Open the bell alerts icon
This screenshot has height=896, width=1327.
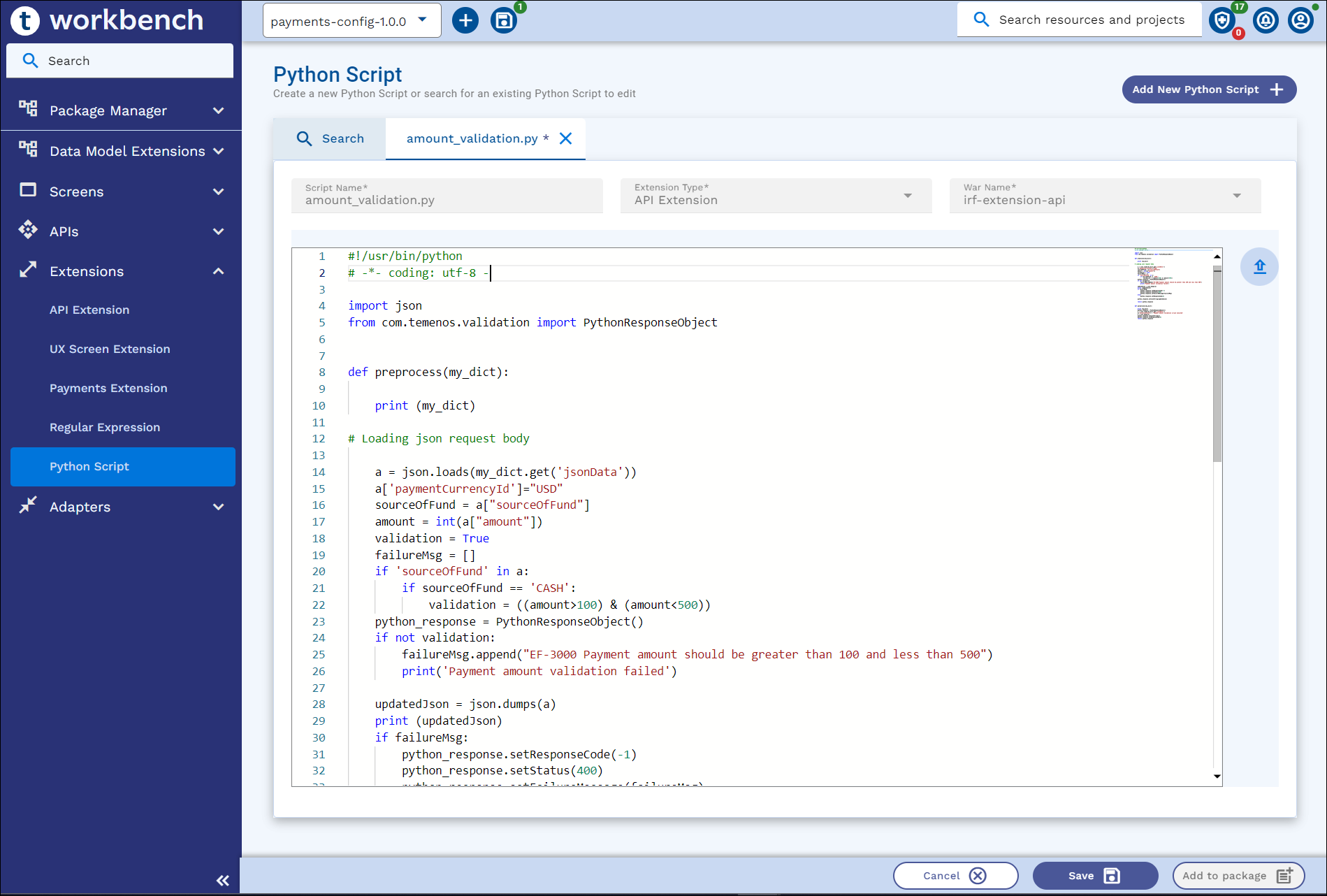tap(1266, 20)
